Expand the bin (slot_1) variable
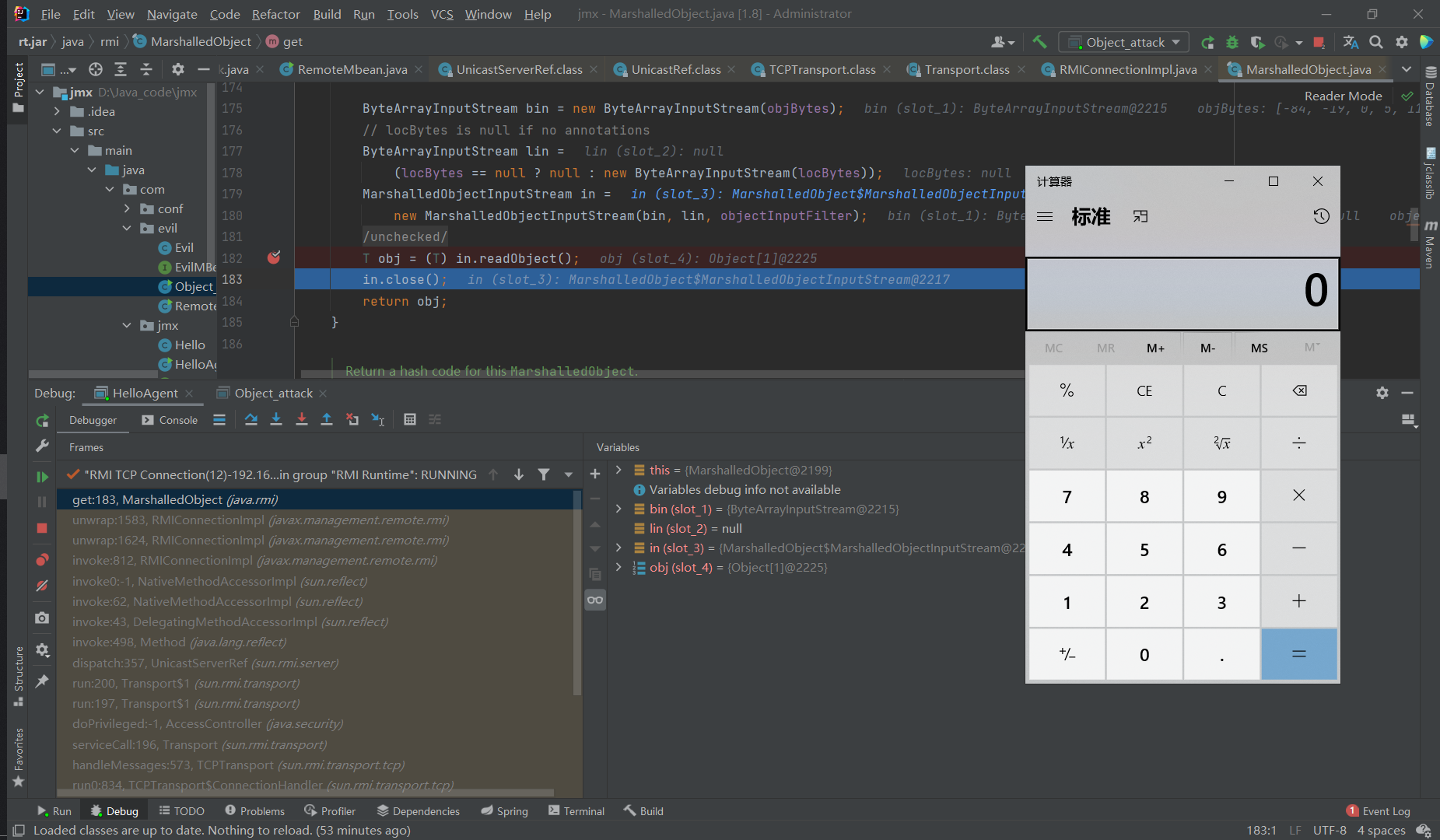 (618, 509)
